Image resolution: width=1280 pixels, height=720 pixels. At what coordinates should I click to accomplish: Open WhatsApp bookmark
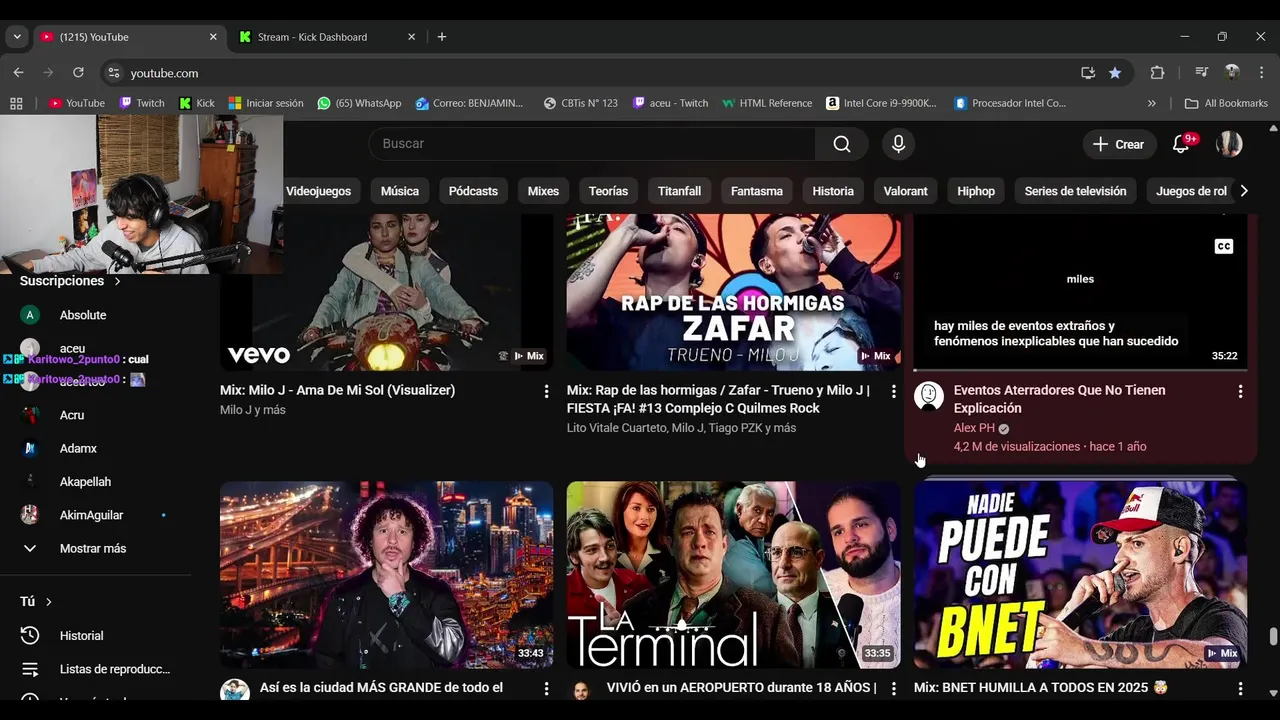coord(359,103)
